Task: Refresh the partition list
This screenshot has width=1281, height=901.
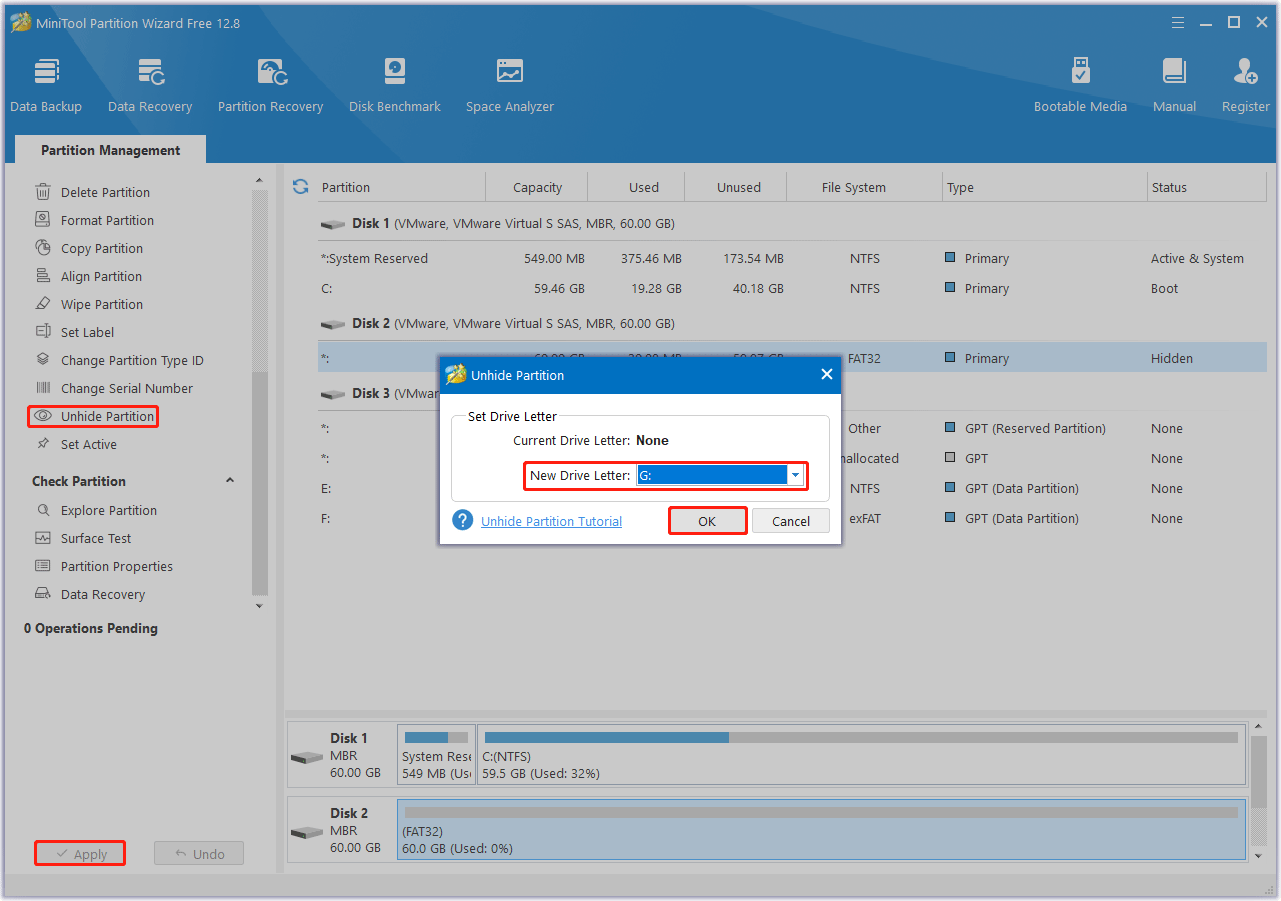Action: (300, 187)
